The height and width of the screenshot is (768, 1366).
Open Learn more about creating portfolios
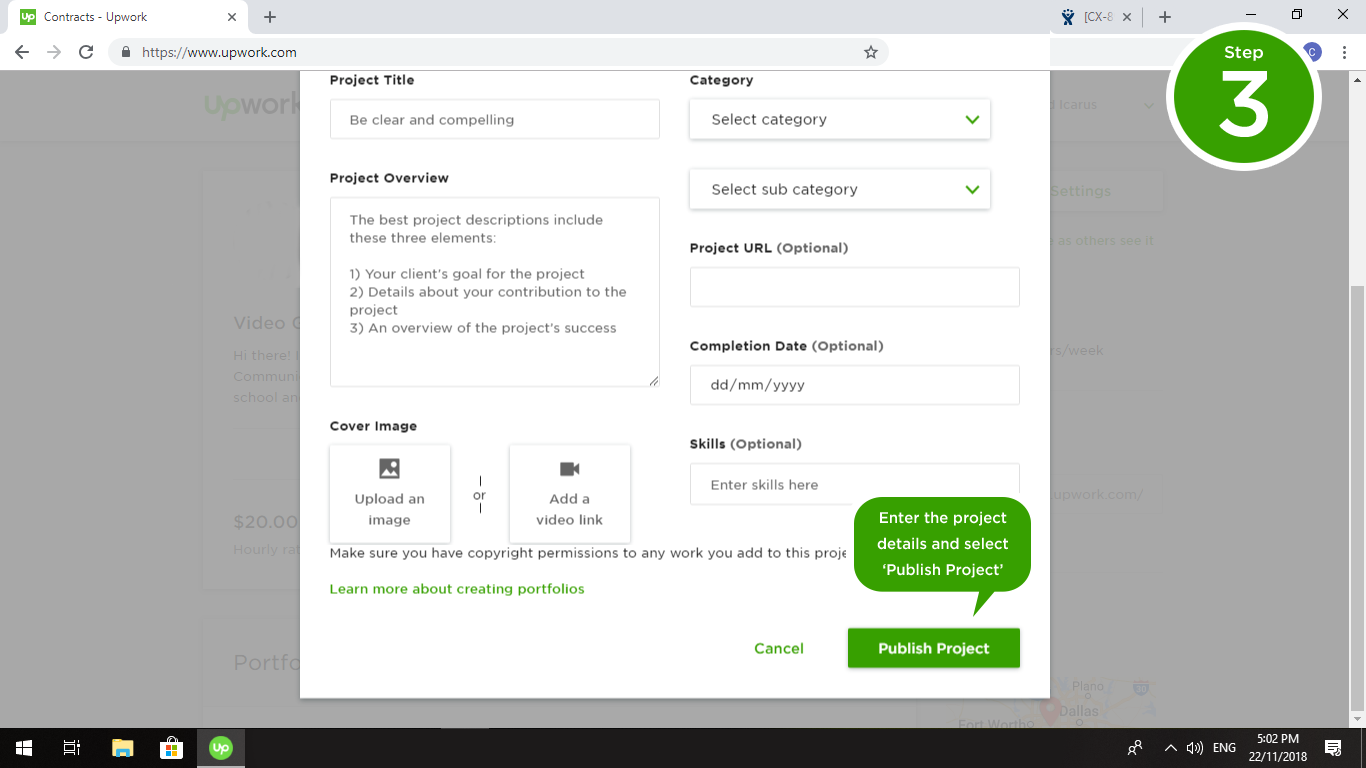[457, 589]
